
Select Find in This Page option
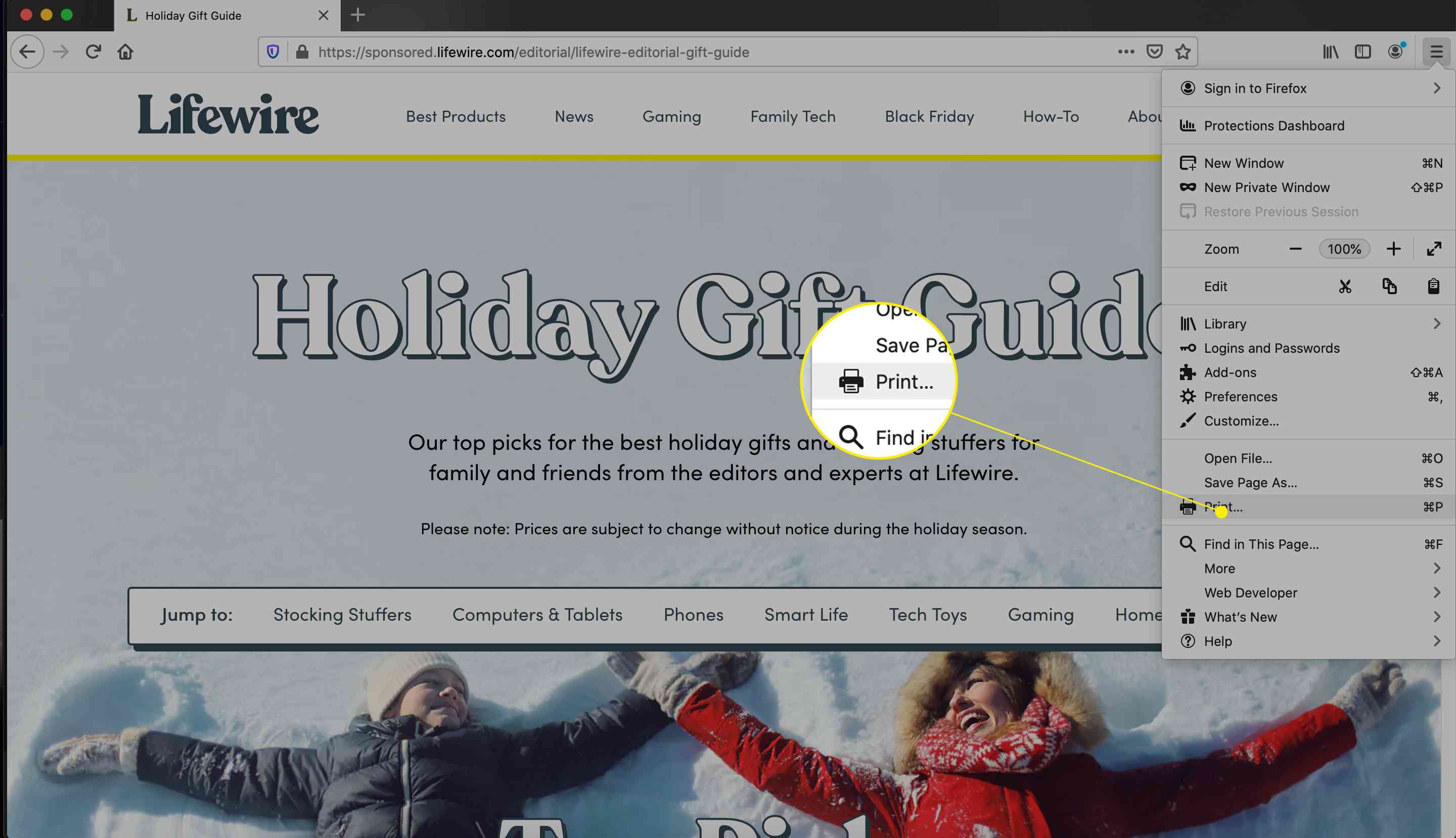click(1262, 544)
